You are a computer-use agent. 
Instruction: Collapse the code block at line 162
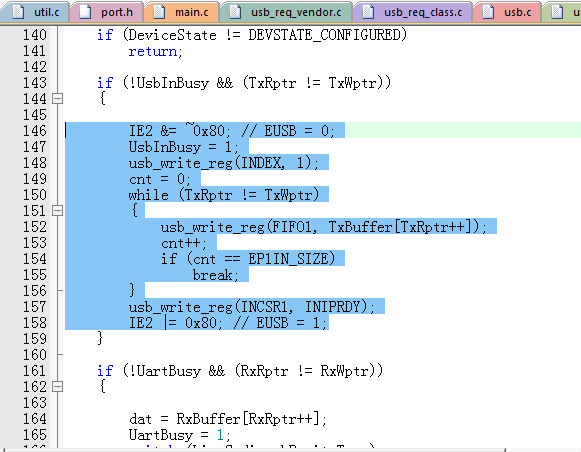click(x=57, y=387)
